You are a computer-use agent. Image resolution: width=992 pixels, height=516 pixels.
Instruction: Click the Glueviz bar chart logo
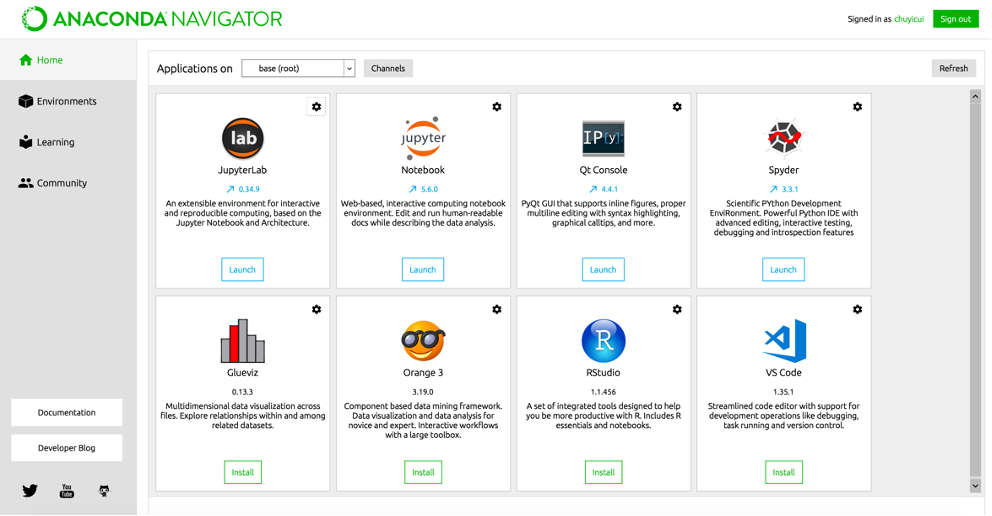(x=243, y=340)
